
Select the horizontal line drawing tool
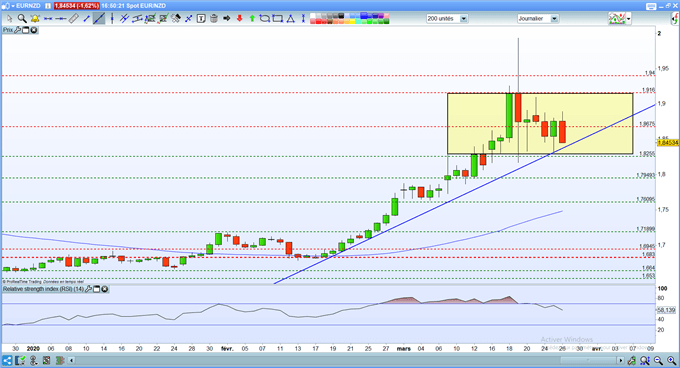(x=61, y=19)
